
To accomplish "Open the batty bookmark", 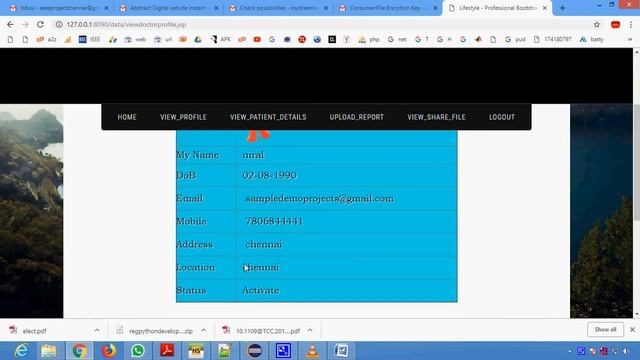I will 591,39.
